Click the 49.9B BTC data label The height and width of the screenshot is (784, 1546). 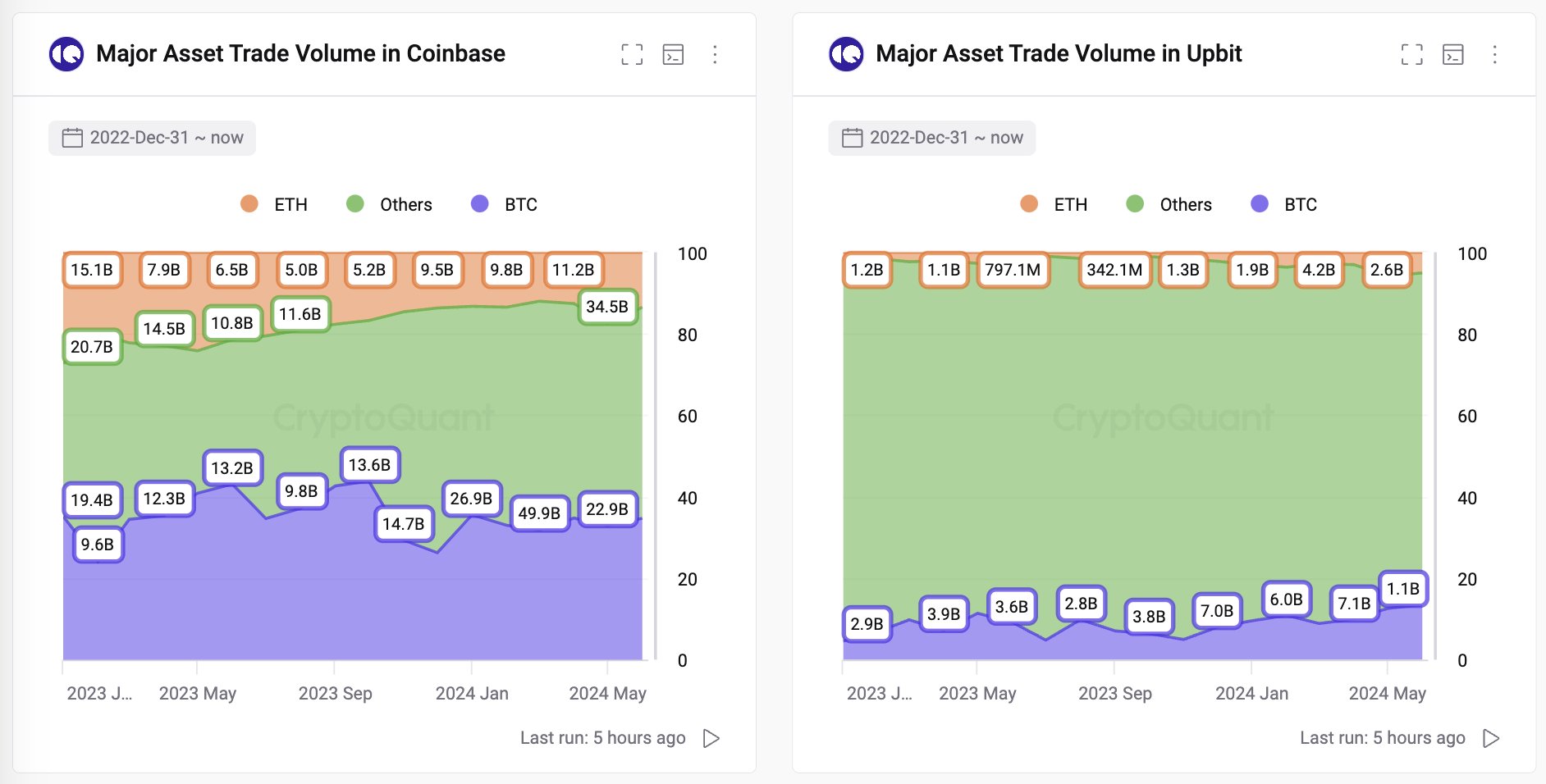point(539,513)
